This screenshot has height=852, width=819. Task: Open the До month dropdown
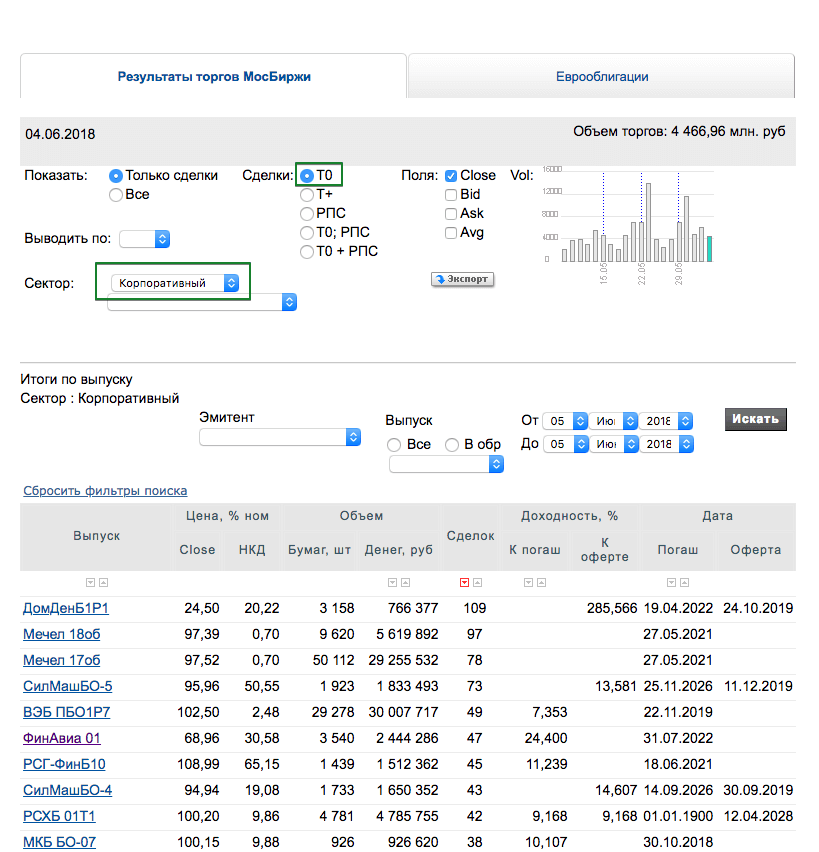click(x=614, y=444)
